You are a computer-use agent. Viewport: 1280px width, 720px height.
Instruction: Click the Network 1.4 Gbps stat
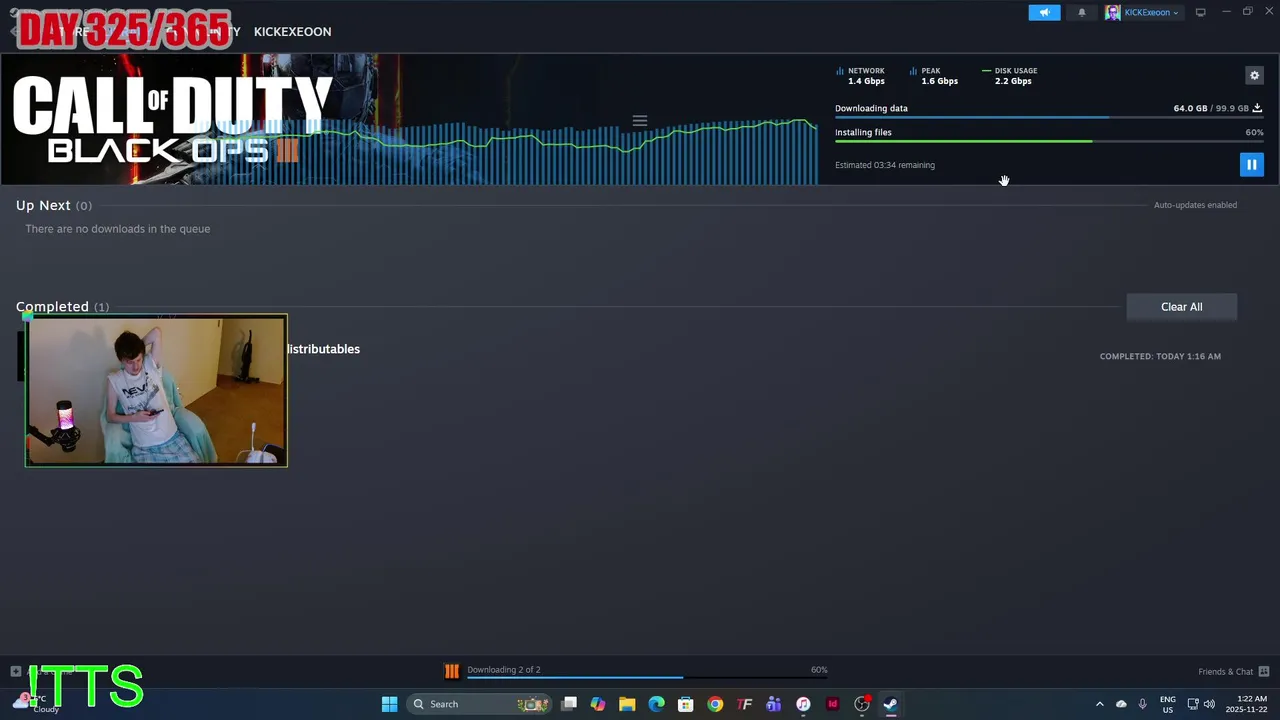860,76
